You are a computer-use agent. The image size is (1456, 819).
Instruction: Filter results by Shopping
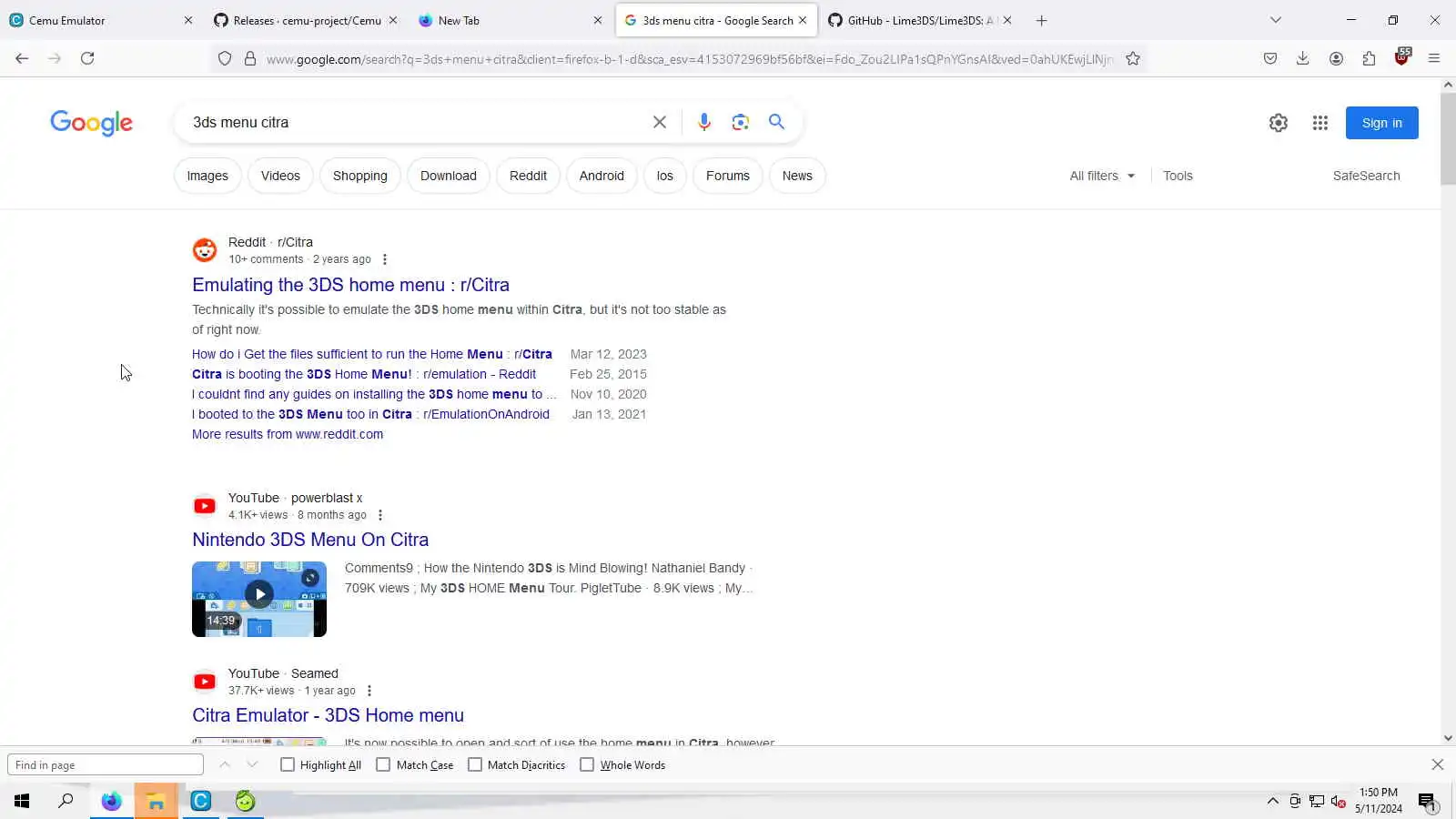360,176
